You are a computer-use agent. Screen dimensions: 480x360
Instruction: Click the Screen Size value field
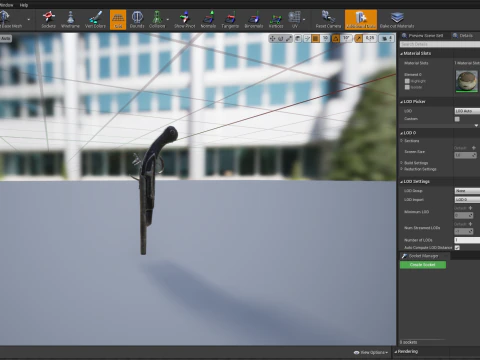pyautogui.click(x=466, y=155)
